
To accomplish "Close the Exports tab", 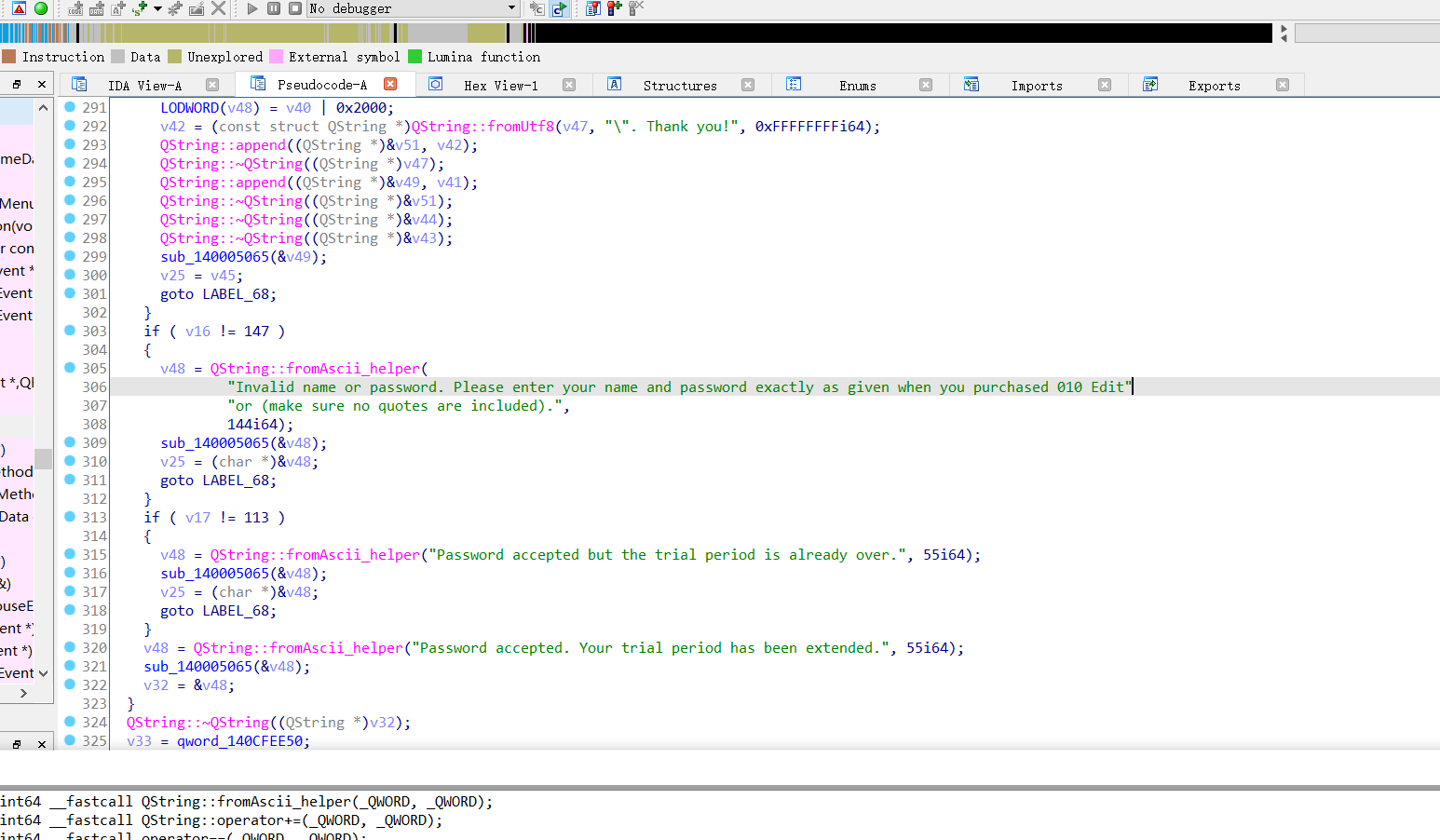I will (1283, 85).
